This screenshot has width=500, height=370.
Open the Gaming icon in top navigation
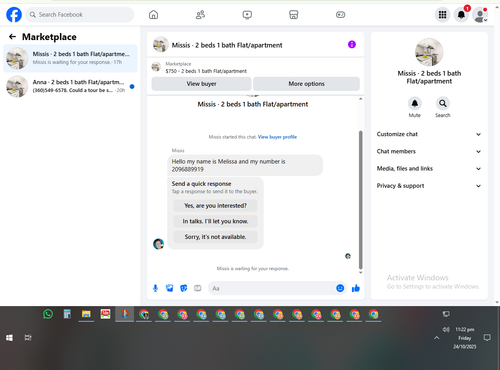tap(340, 15)
